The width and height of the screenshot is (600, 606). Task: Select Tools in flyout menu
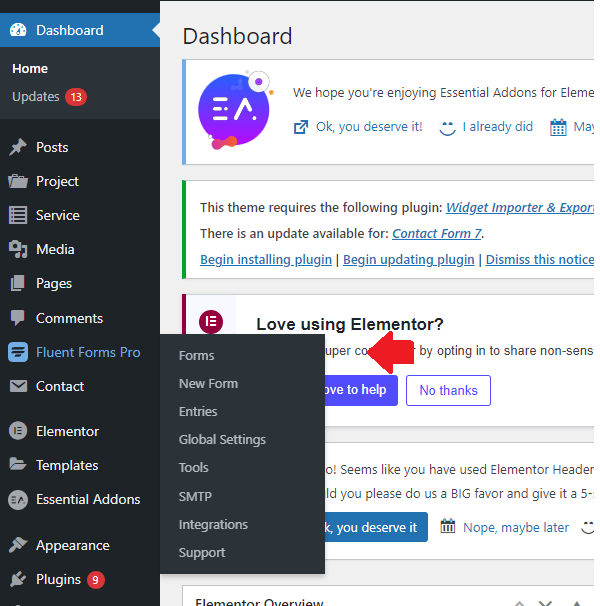pos(193,468)
